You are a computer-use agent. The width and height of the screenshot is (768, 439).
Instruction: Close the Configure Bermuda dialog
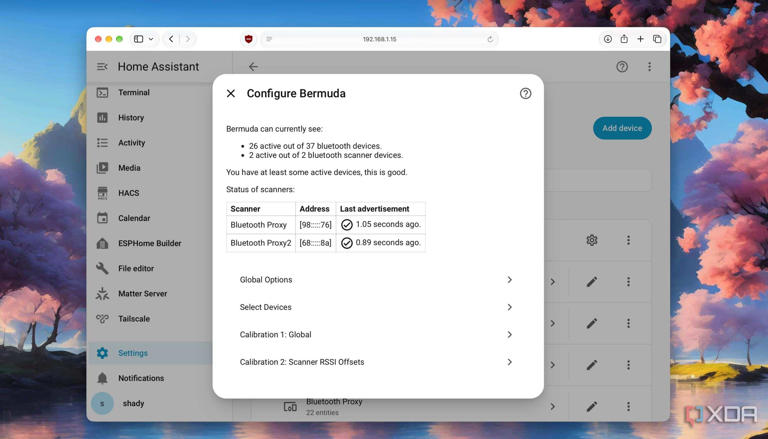(x=231, y=94)
